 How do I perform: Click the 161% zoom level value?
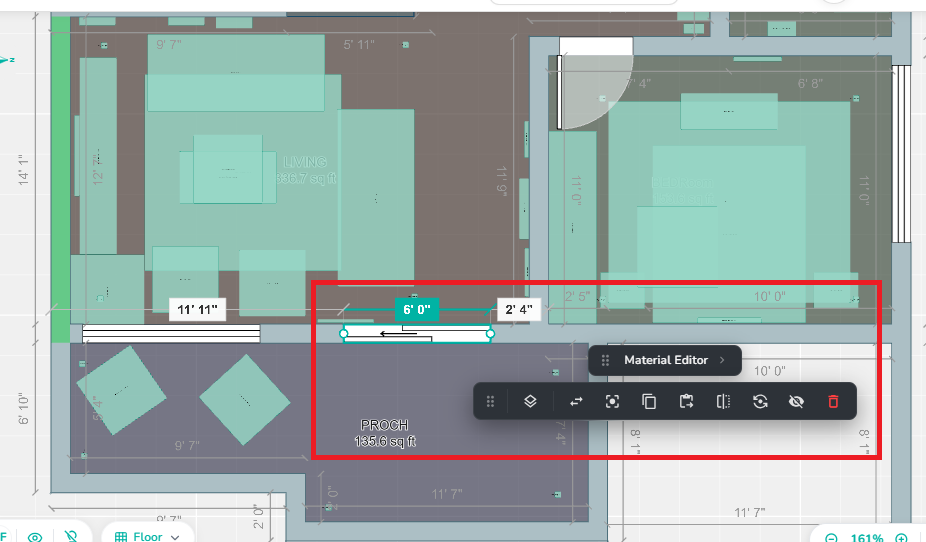click(867, 537)
